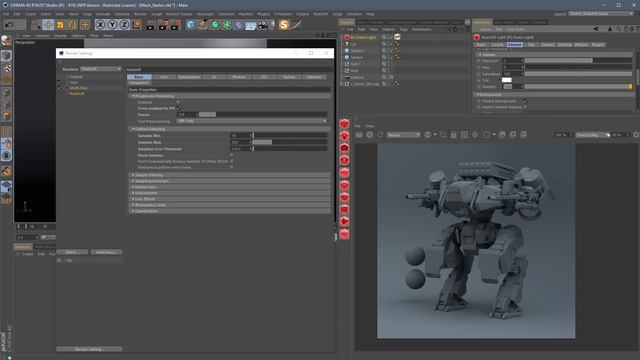Screen dimensions: 640x360
Task: Click the Undo arrow in main toolbar
Action: (x=9, y=25)
